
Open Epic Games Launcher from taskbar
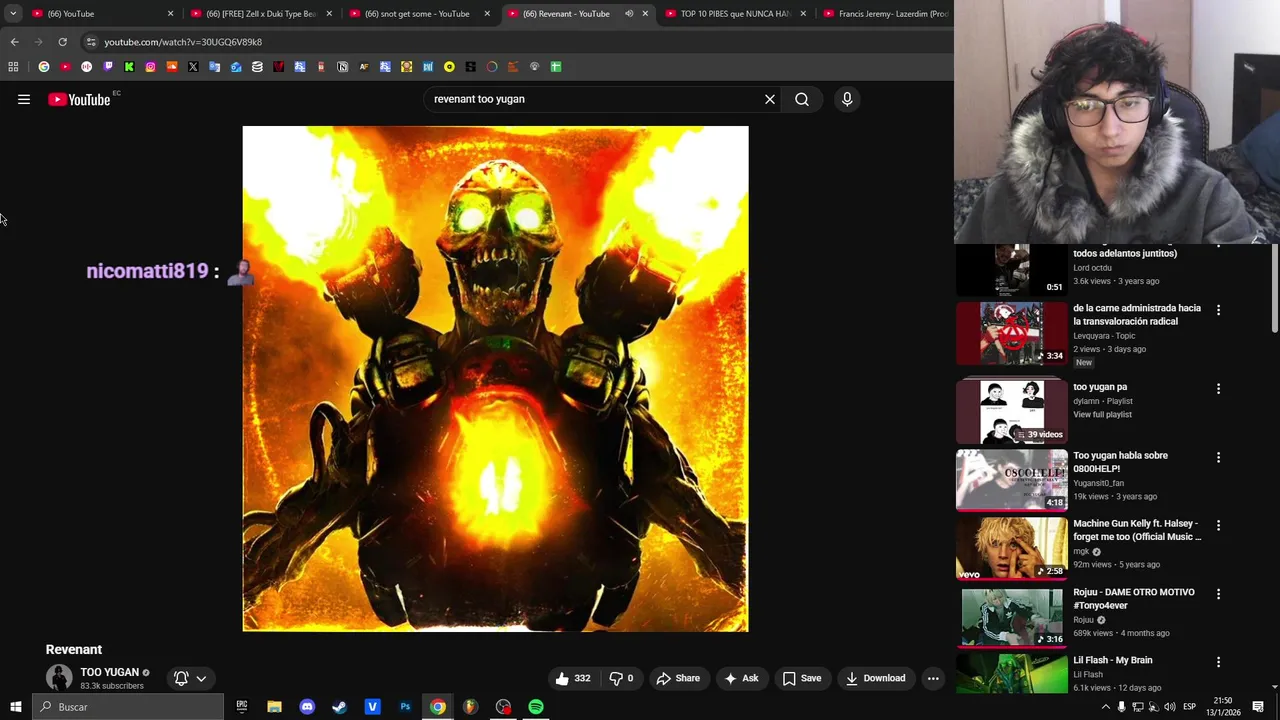241,707
